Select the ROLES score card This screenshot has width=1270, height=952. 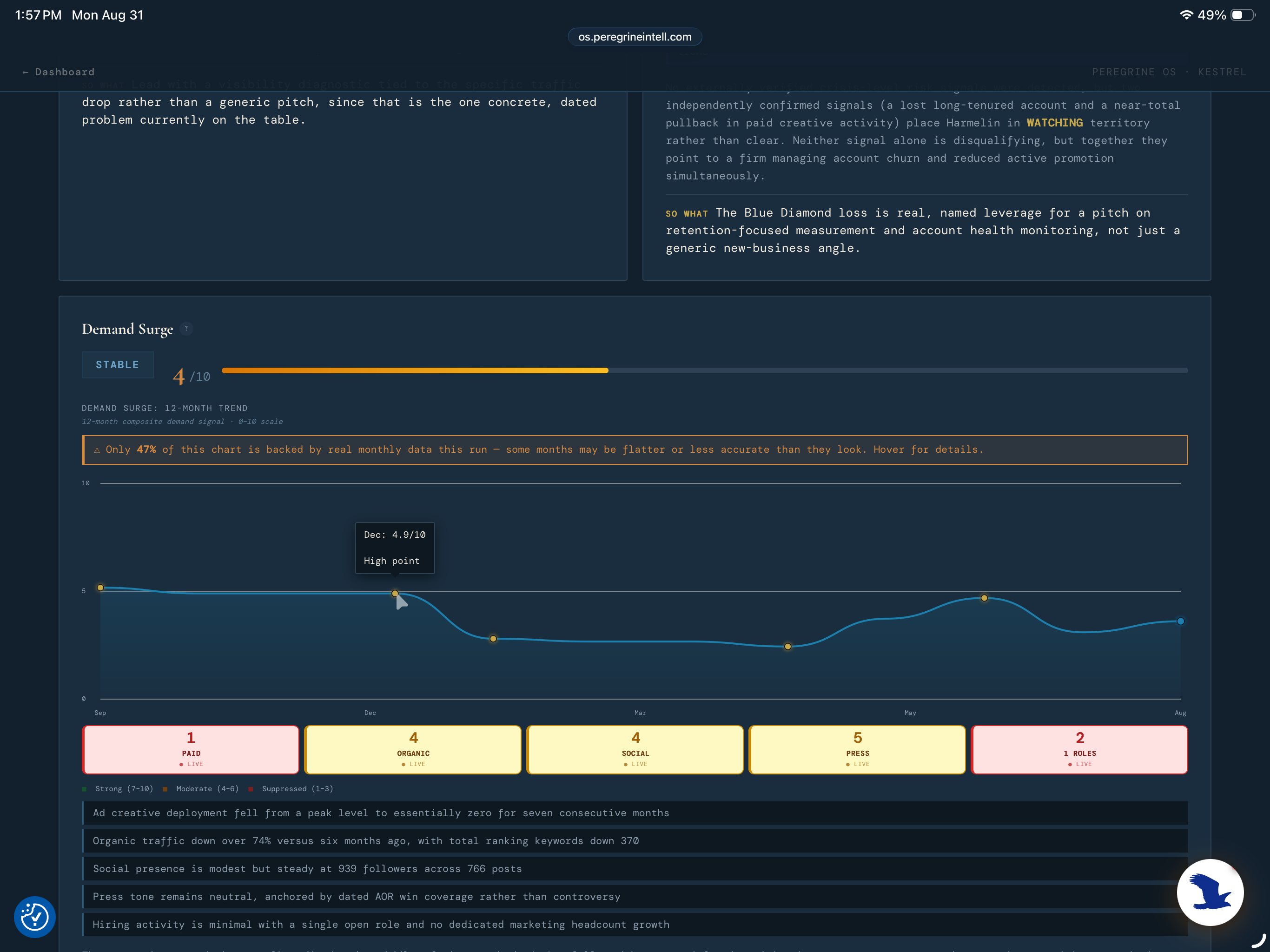pos(1079,749)
